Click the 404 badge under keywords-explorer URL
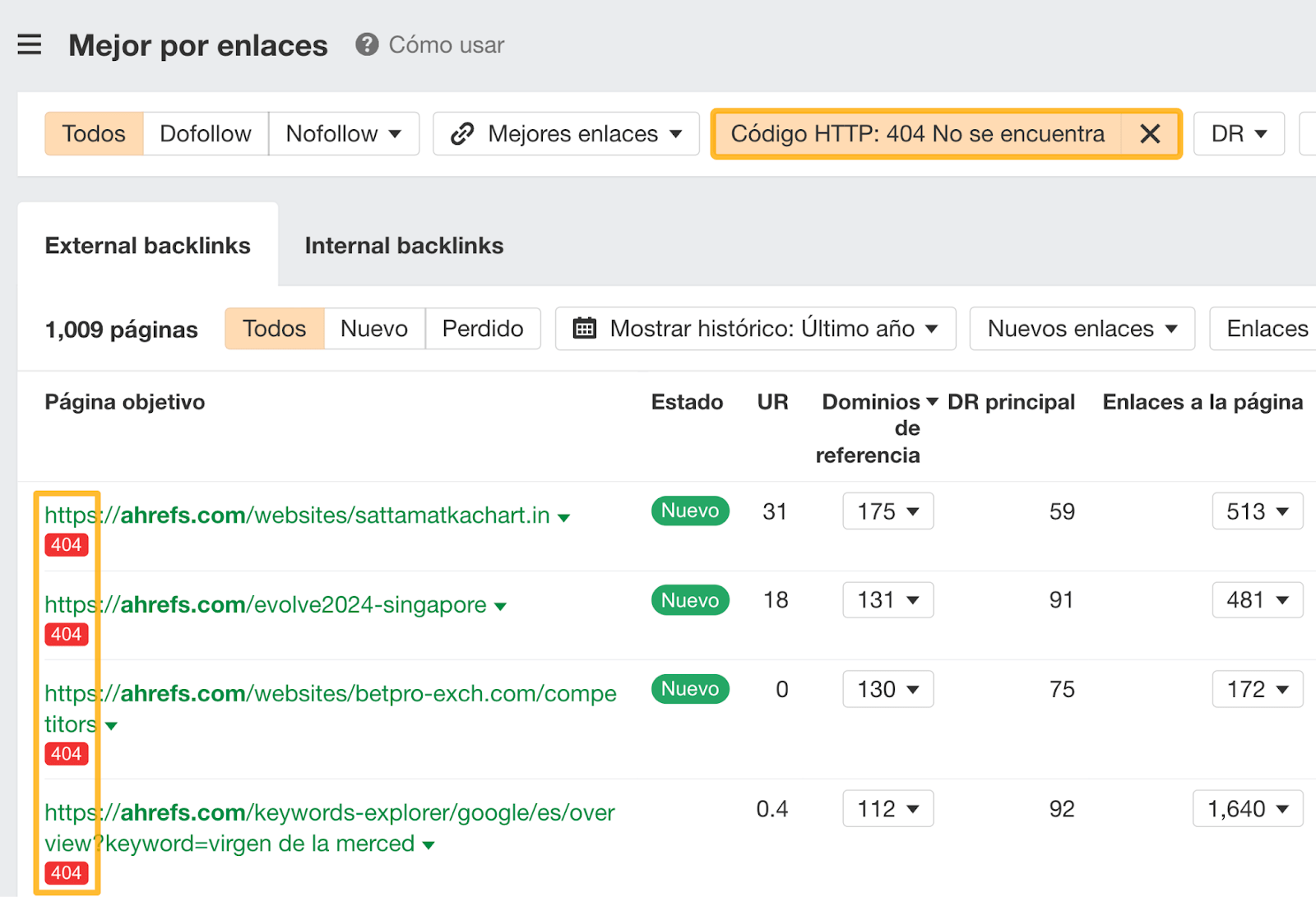1316x897 pixels. [x=66, y=872]
